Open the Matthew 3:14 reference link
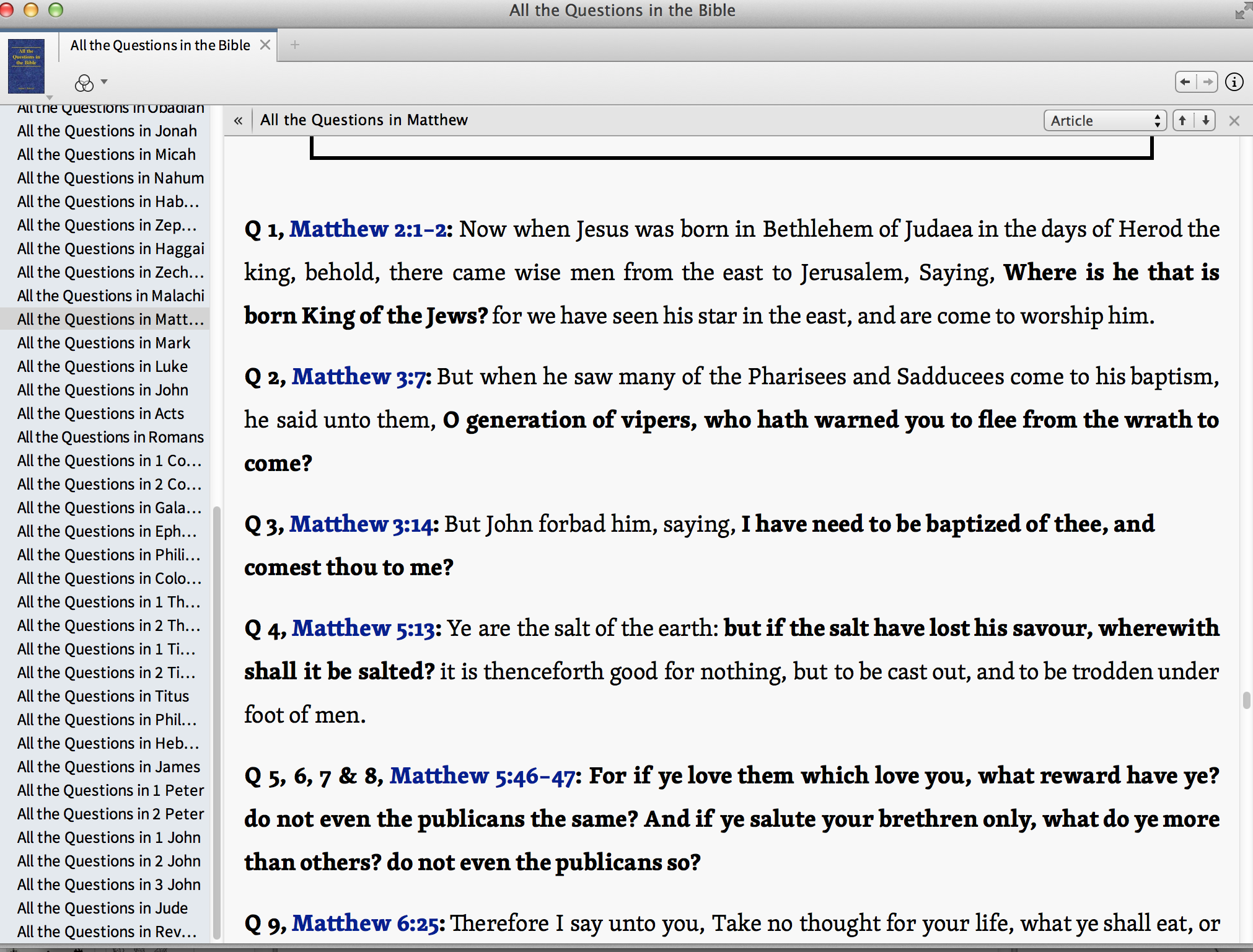This screenshot has width=1253, height=952. pos(361,525)
